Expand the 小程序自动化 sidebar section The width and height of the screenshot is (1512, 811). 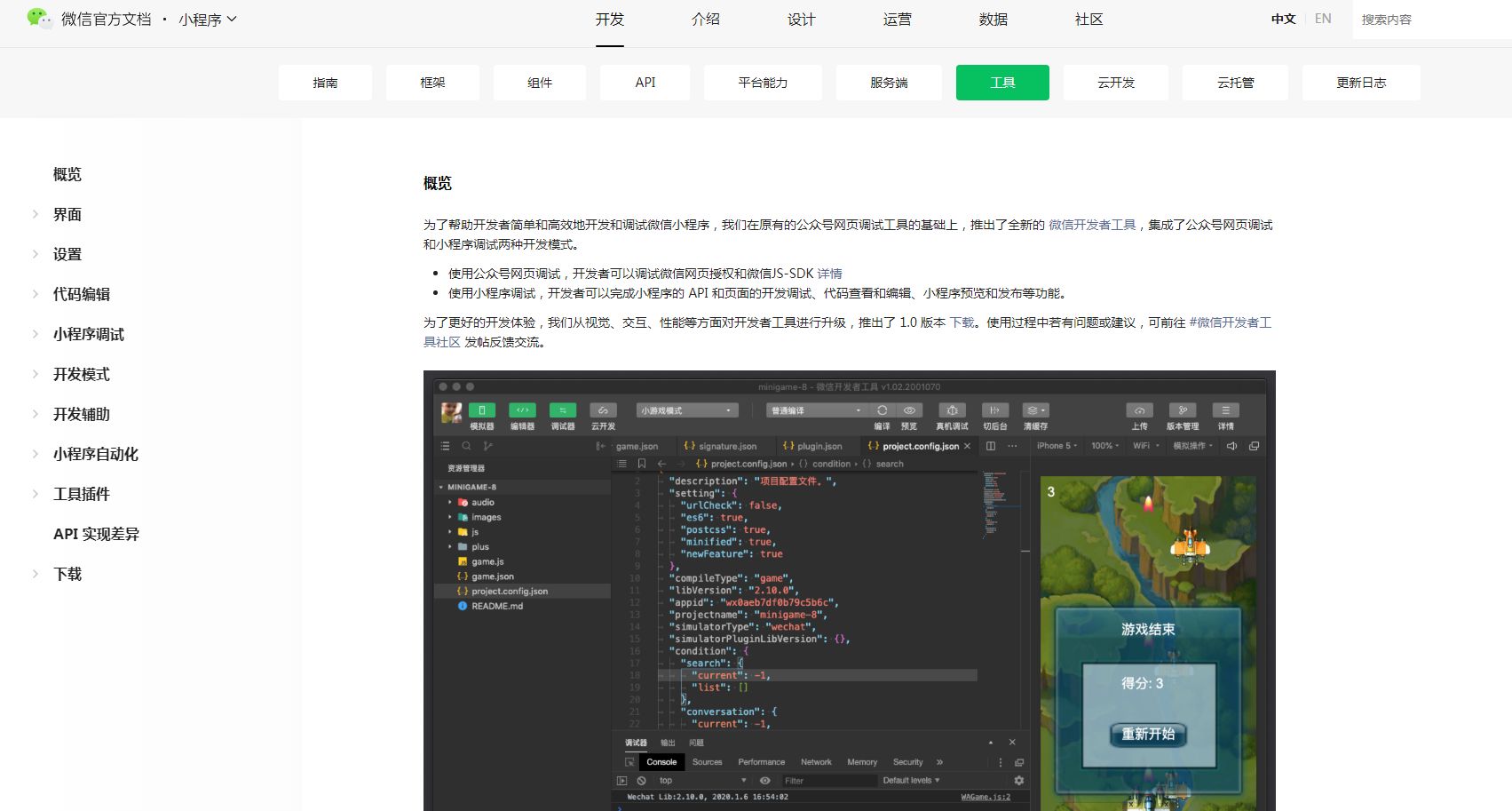coord(96,454)
